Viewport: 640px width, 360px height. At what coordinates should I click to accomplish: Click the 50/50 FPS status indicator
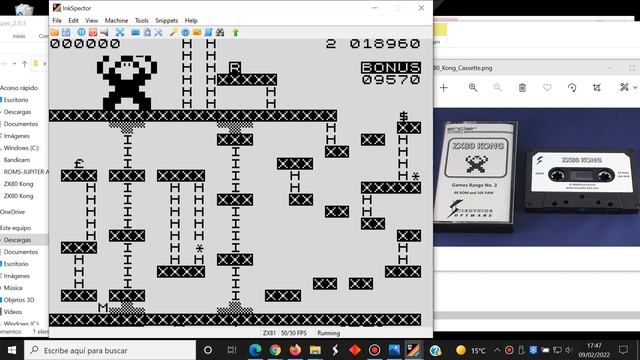(x=293, y=333)
